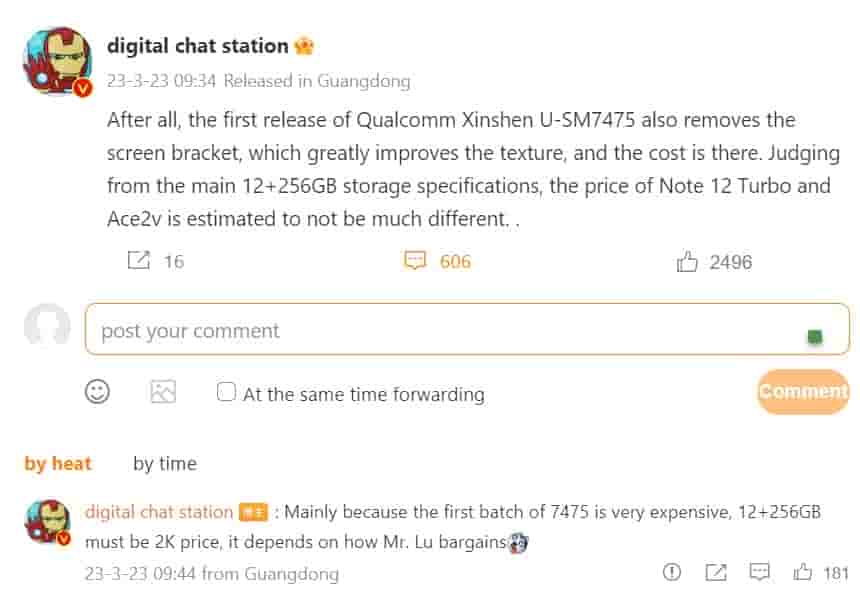The height and width of the screenshot is (598, 860).
Task: Report the reply via exclamation icon
Action: click(672, 572)
